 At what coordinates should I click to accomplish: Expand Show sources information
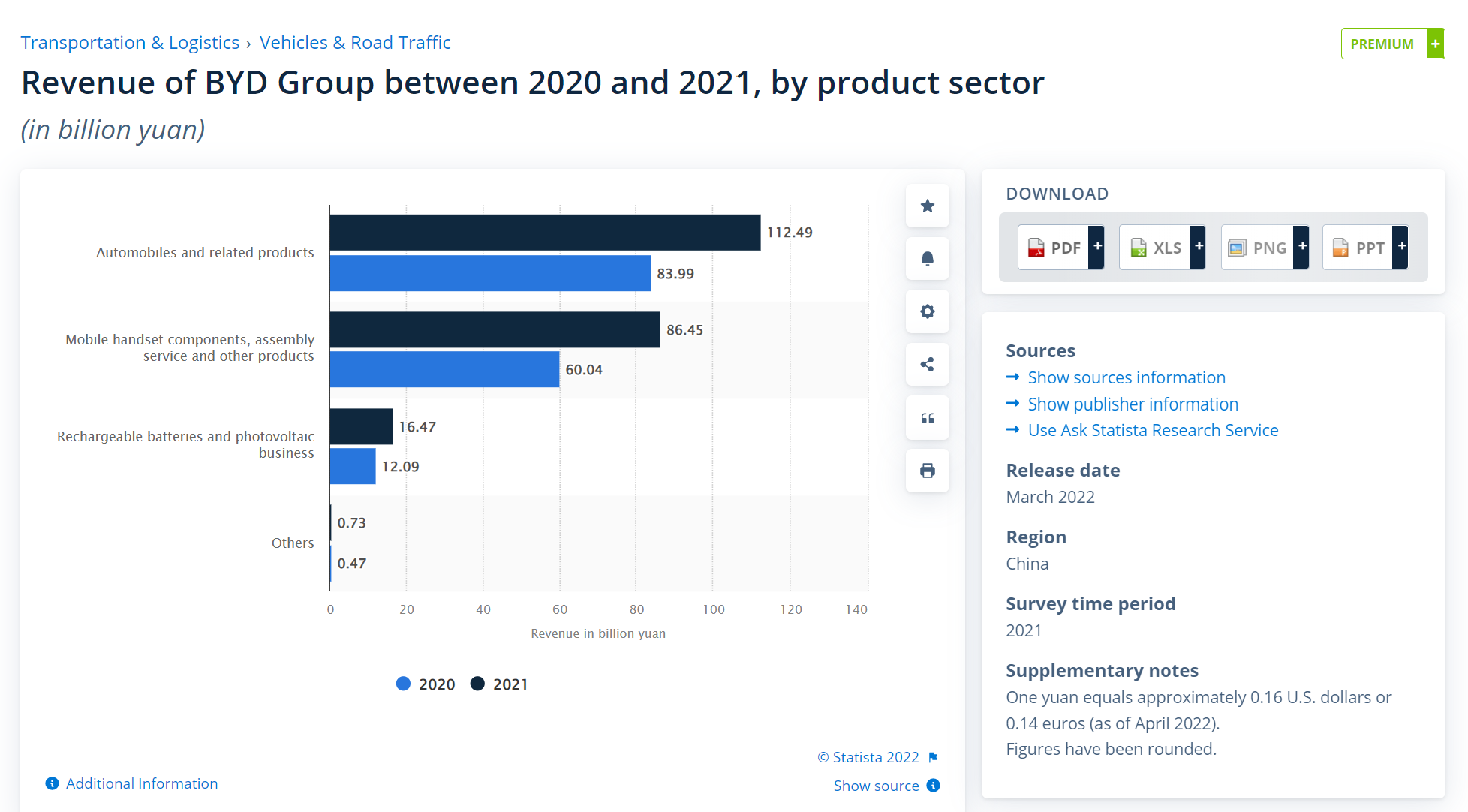pos(1126,377)
